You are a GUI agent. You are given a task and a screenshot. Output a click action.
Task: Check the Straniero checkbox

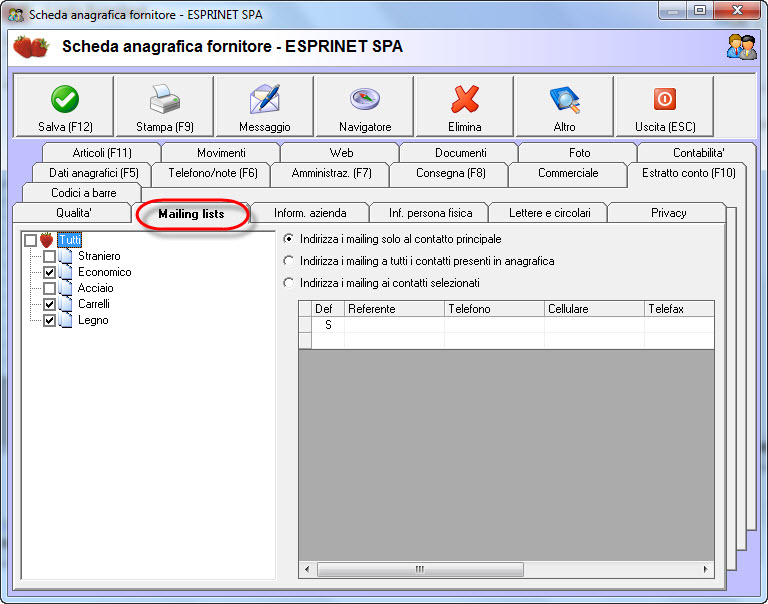point(49,256)
